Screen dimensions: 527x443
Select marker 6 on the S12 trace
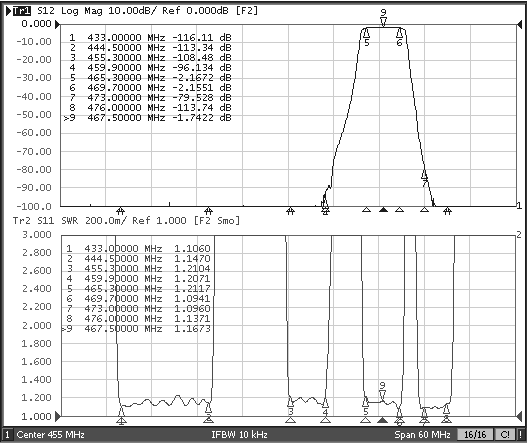(399, 33)
